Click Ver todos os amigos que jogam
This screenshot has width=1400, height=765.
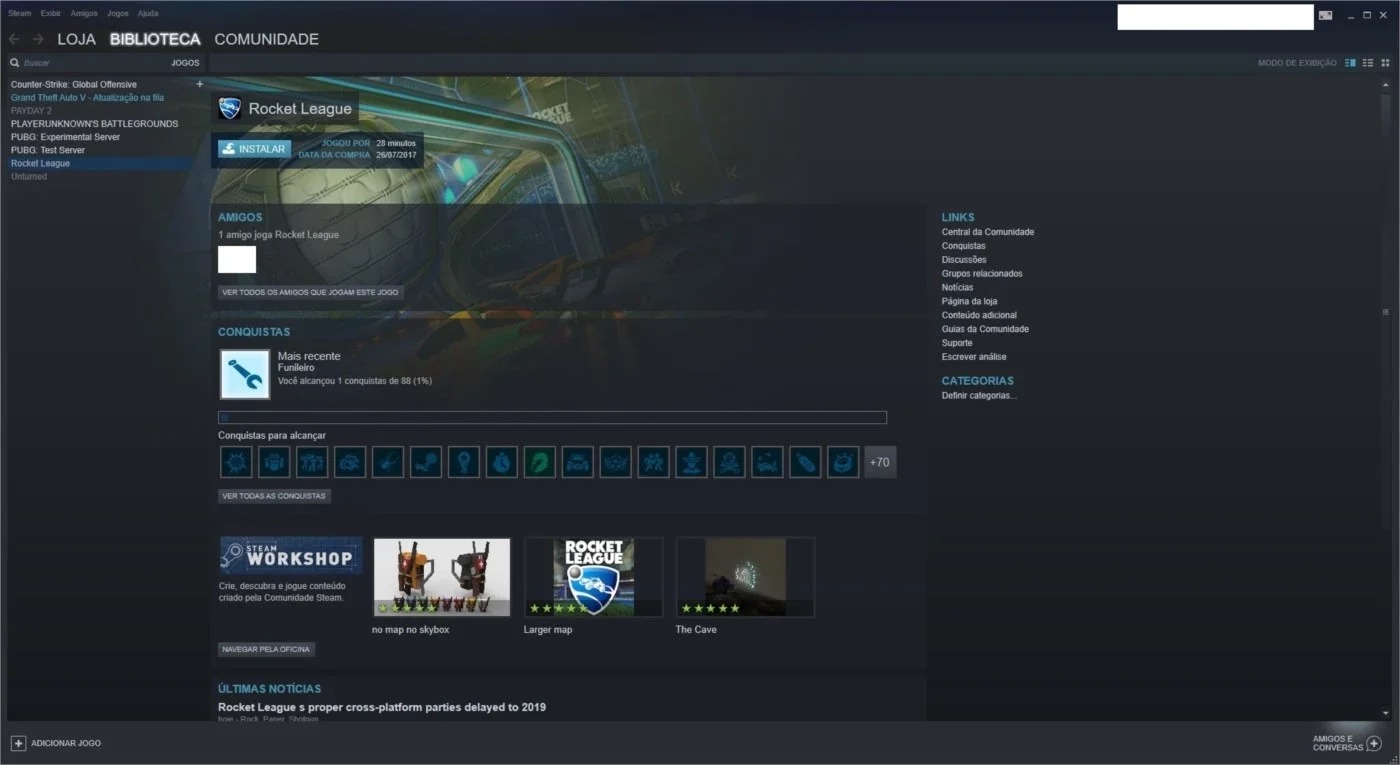point(311,293)
